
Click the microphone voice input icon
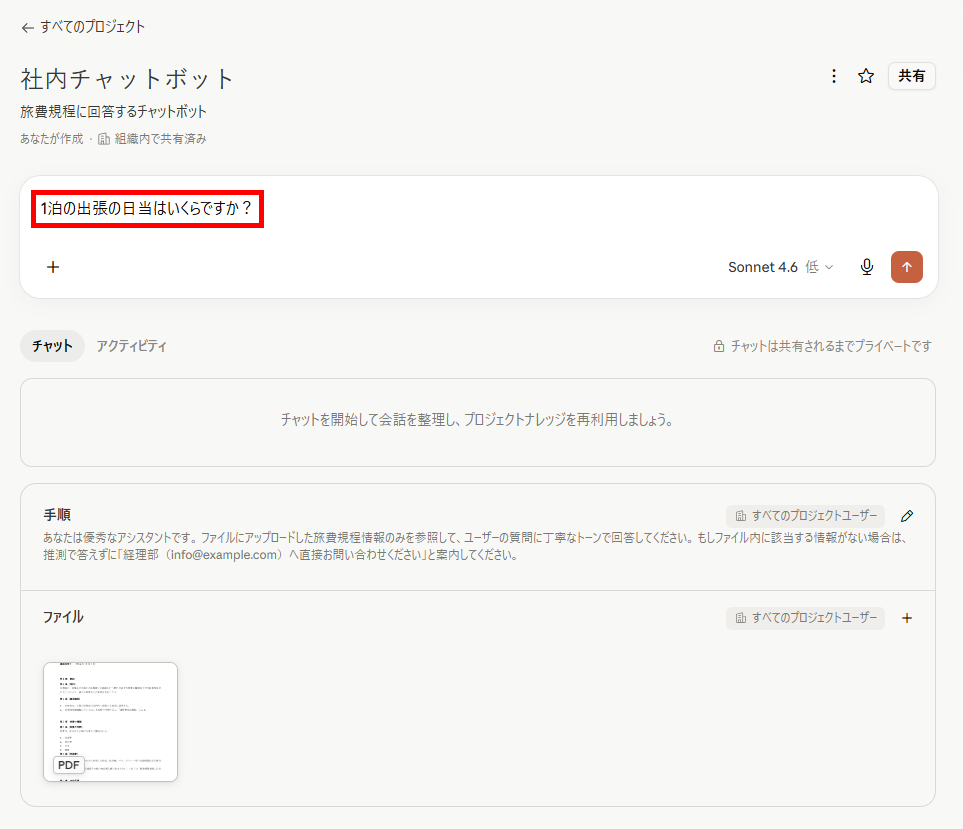click(x=867, y=267)
